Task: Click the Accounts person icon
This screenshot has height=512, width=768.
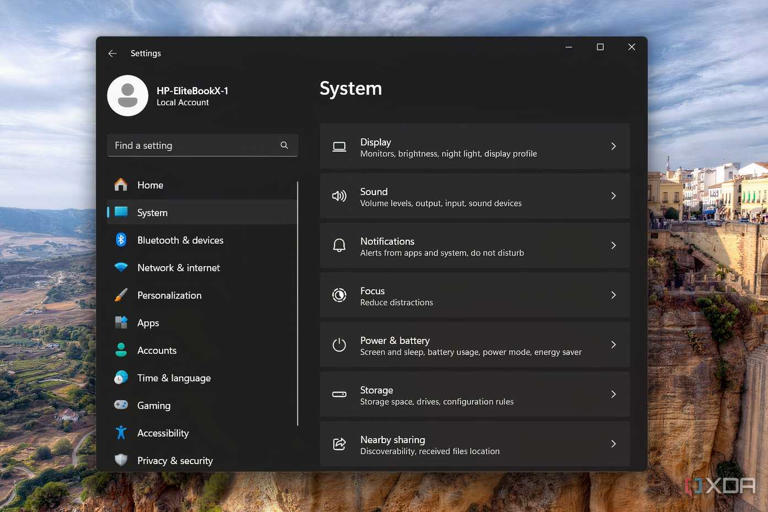Action: pos(121,350)
